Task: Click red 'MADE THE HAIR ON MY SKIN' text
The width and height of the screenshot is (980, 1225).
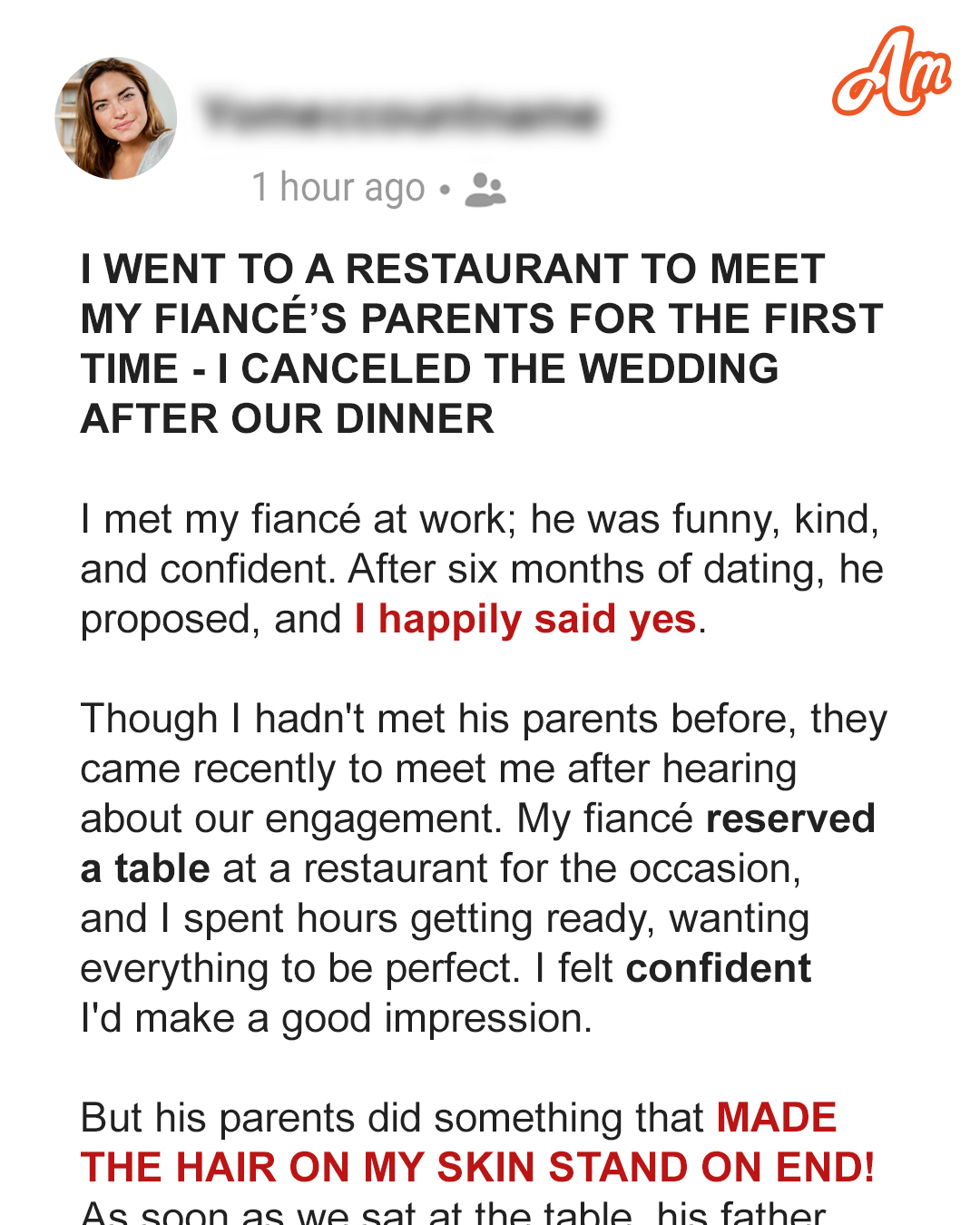Action: pos(458,1142)
